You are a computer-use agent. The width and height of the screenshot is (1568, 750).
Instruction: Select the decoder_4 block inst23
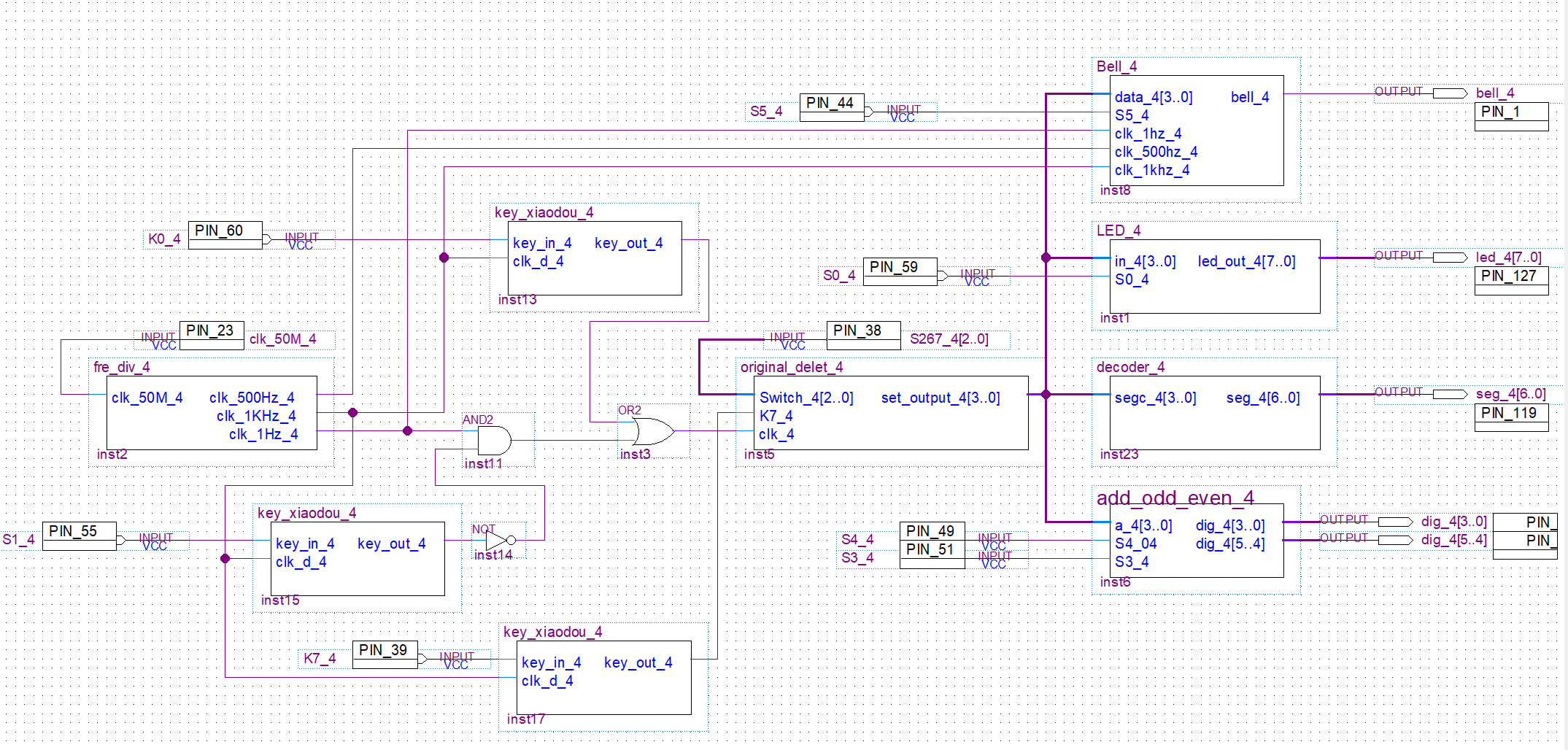click(x=1215, y=413)
